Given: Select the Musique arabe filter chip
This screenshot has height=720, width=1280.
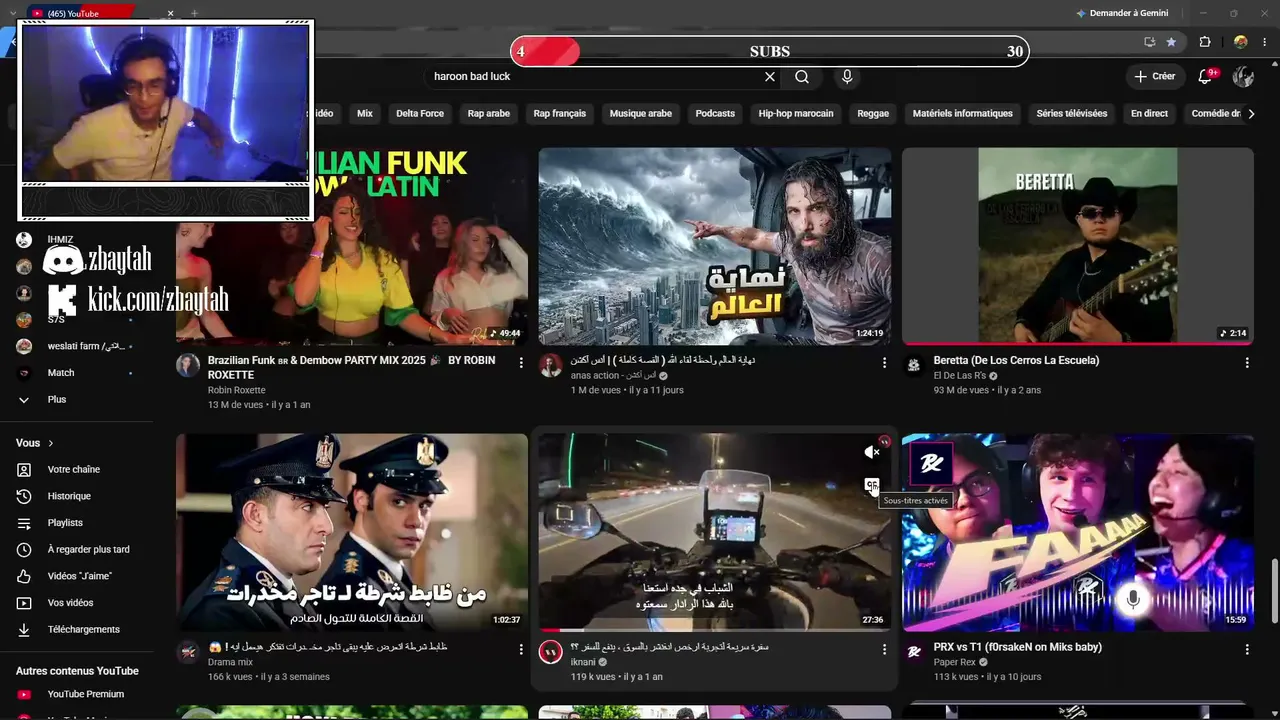Looking at the screenshot, I should click(x=641, y=114).
